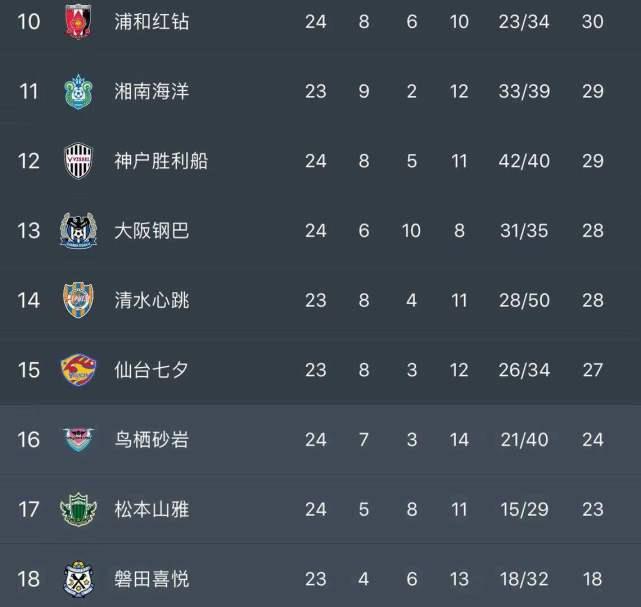Select the Jubilo Iwata crest icon
This screenshot has width=641, height=607.
(78, 579)
